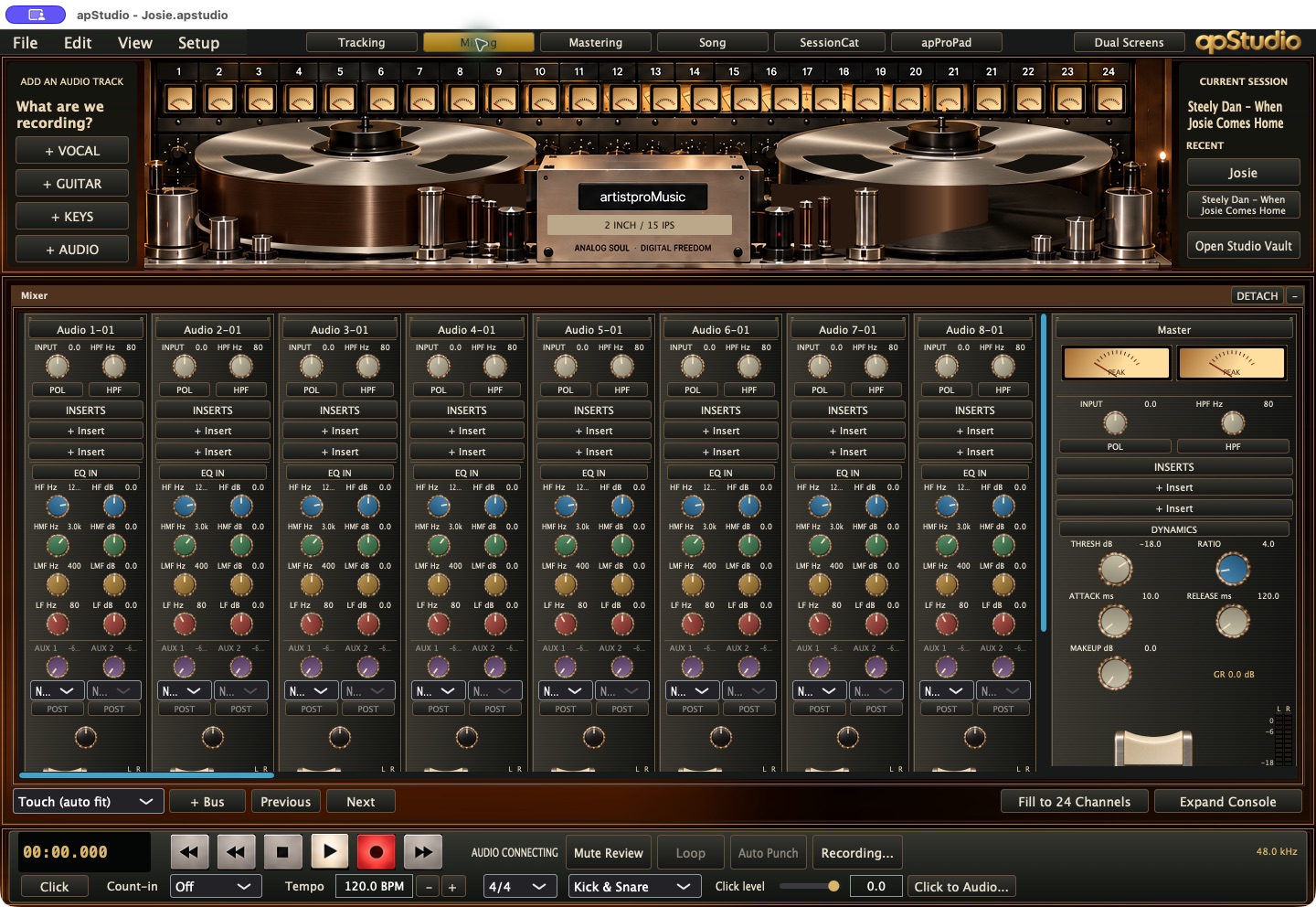Click the 120.0 BPM tempo field
Screen dimensions: 1316x907
(x=374, y=887)
